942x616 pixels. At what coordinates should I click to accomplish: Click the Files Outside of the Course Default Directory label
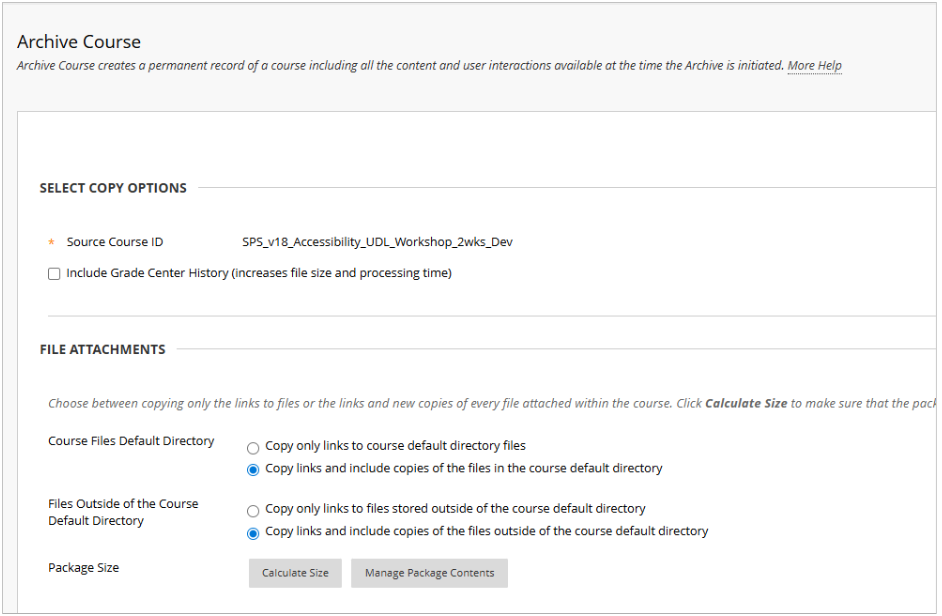pyautogui.click(x=123, y=512)
